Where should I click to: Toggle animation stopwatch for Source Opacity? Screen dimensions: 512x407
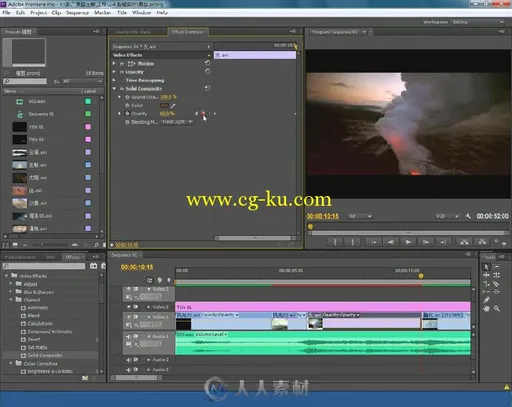(x=127, y=97)
